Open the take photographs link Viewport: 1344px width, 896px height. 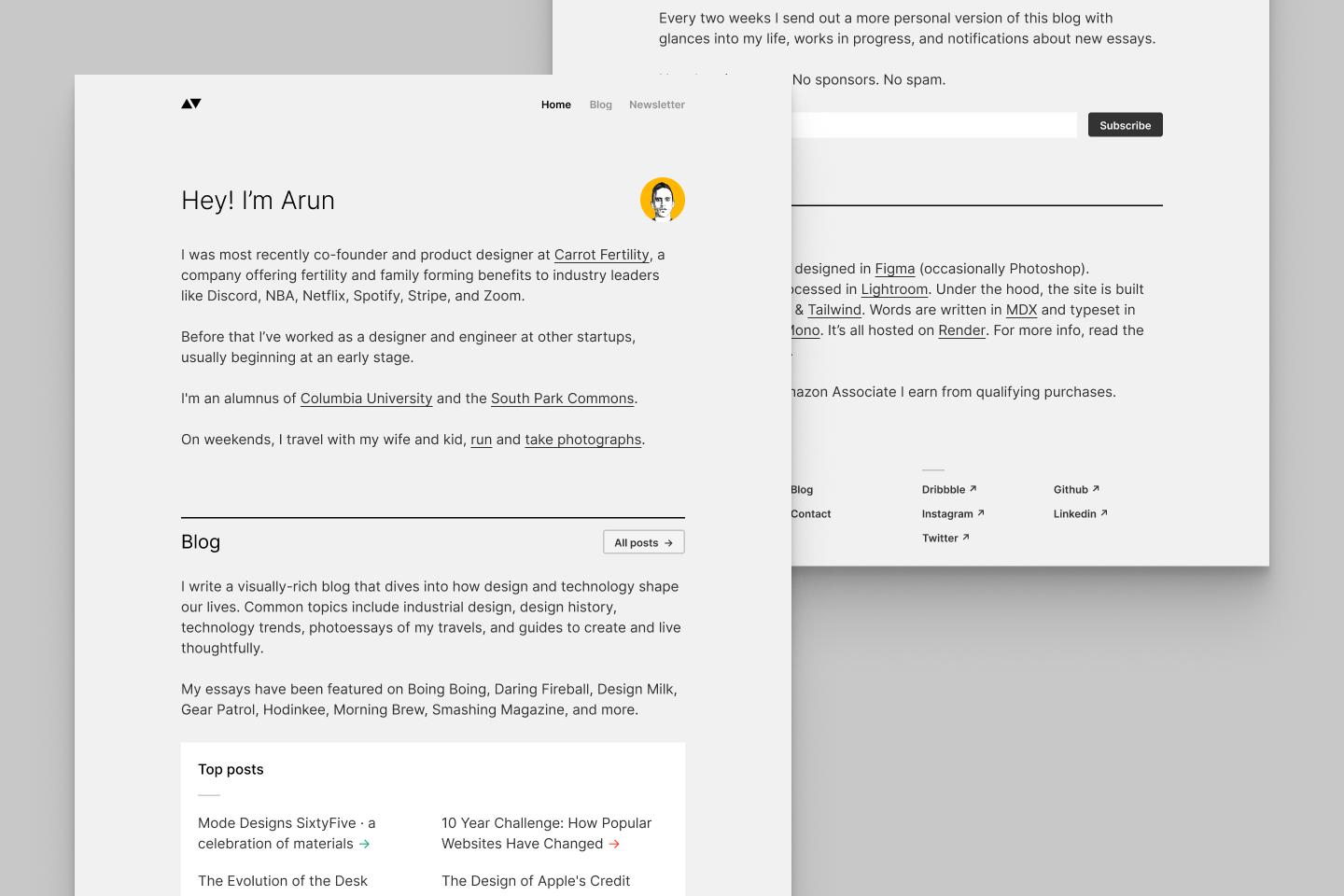coord(582,440)
